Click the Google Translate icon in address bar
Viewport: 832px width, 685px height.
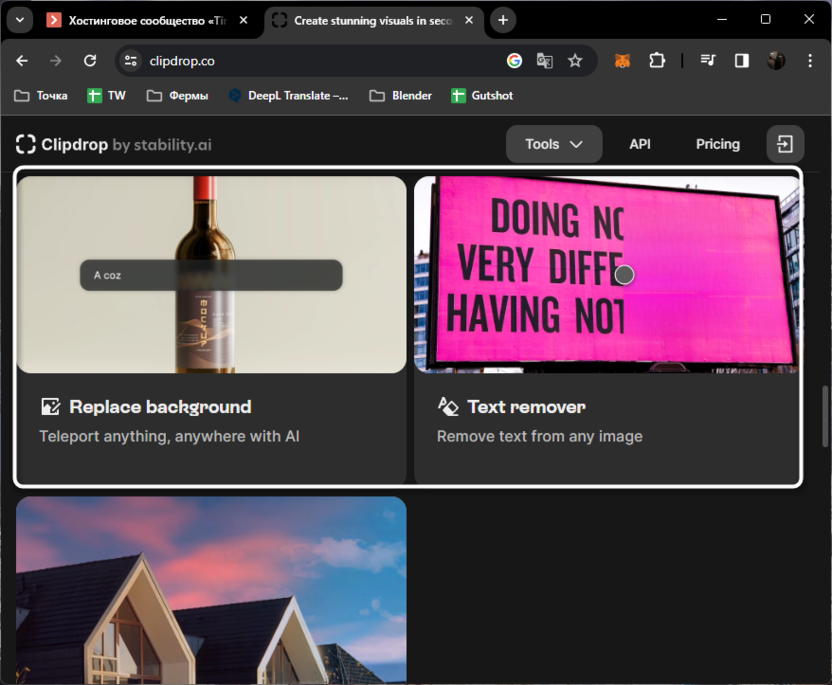pyautogui.click(x=545, y=61)
